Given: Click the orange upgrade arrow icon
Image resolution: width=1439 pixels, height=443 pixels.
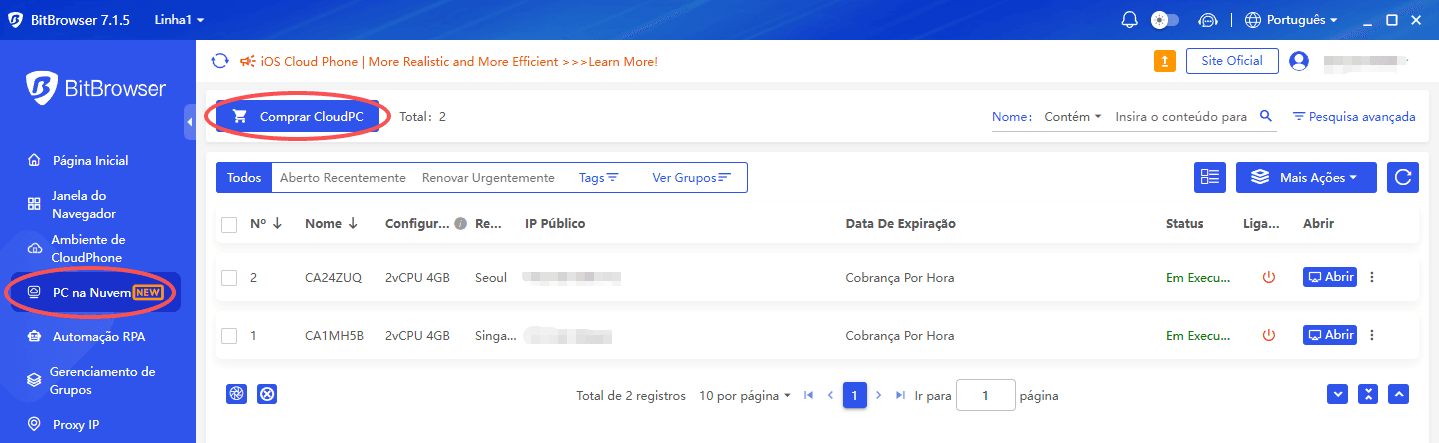Looking at the screenshot, I should click(1164, 61).
